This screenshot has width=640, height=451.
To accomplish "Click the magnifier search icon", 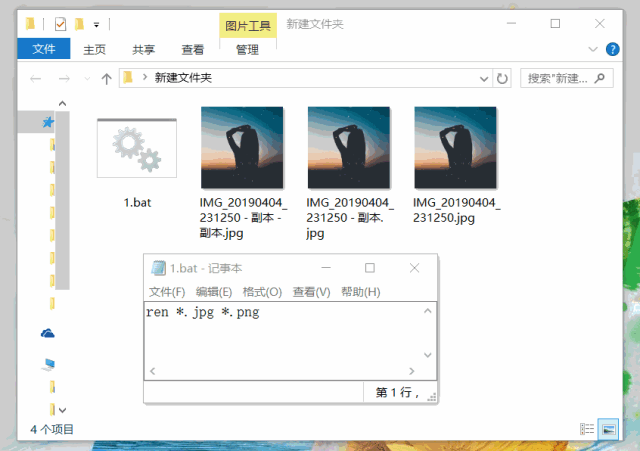I will (600, 78).
